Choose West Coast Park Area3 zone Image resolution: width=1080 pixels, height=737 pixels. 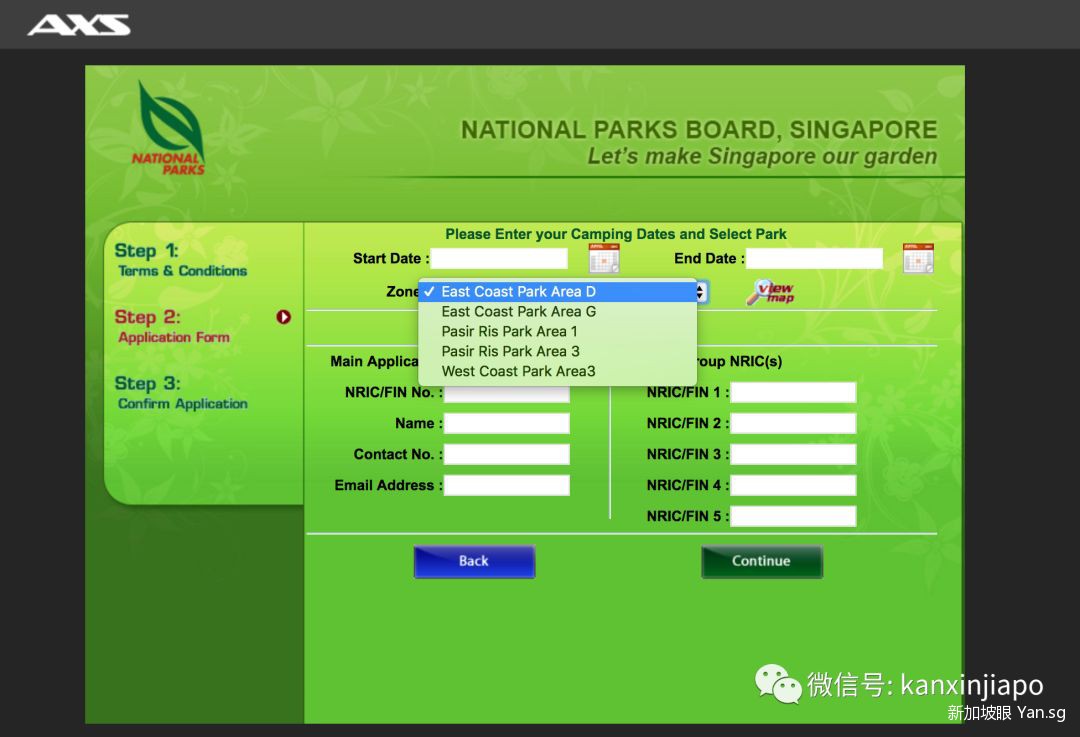(518, 371)
